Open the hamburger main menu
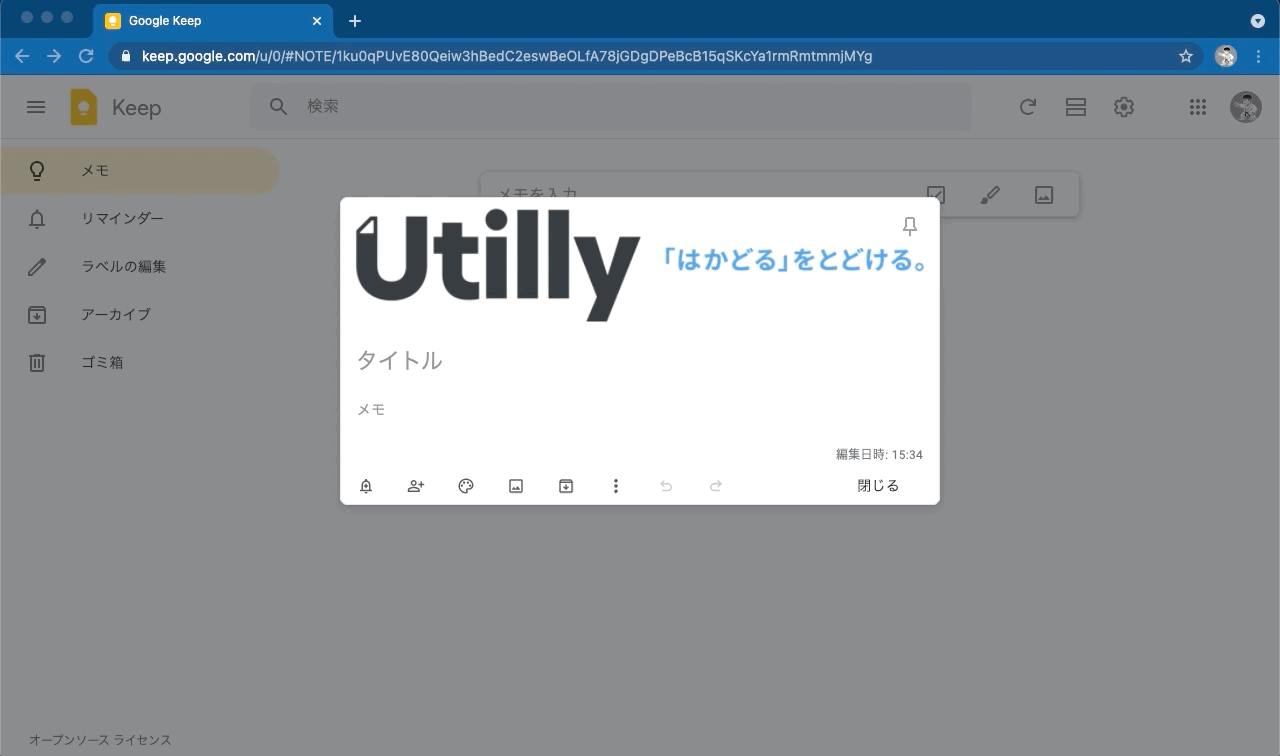1280x756 pixels. (x=36, y=107)
